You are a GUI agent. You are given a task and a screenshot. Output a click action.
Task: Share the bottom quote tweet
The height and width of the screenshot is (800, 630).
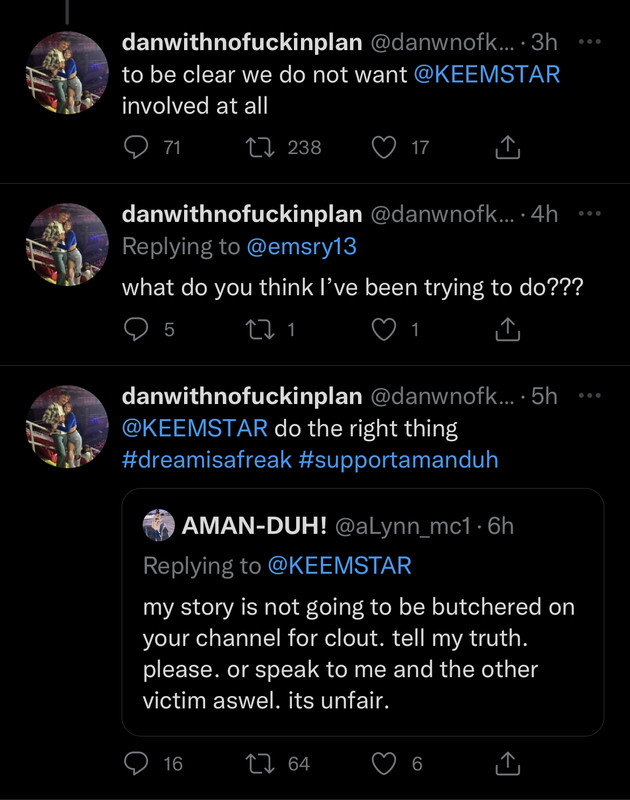point(508,763)
